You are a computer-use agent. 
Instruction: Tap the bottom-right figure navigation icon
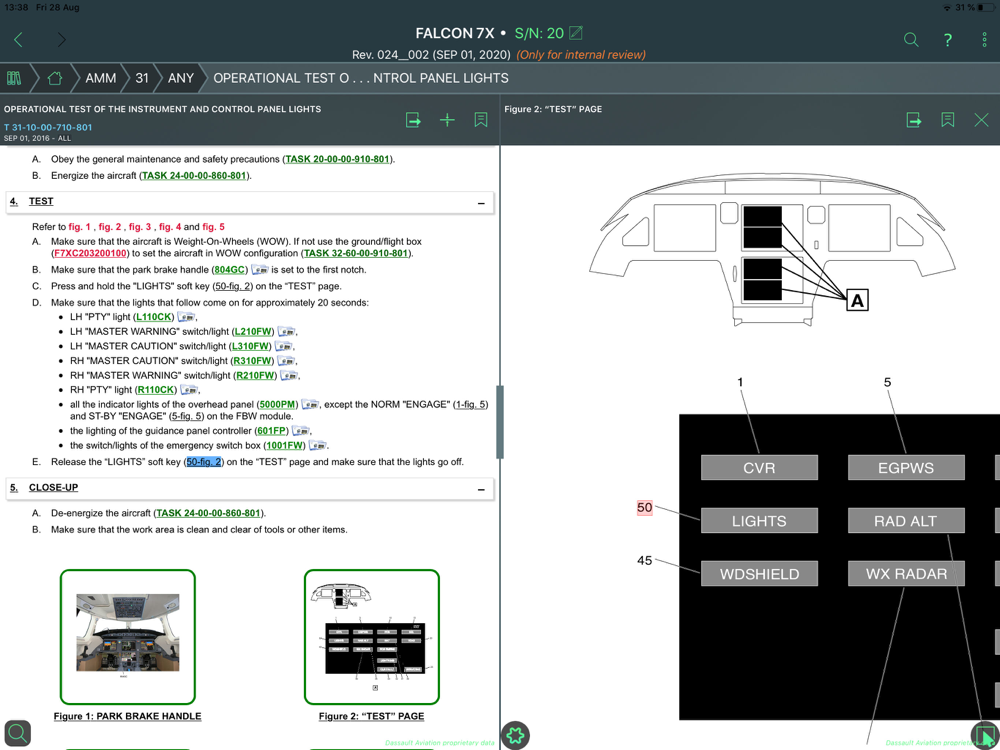pos(985,735)
